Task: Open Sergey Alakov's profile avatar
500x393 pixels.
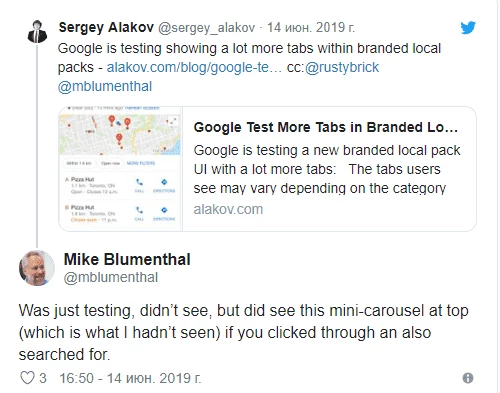Action: click(37, 32)
